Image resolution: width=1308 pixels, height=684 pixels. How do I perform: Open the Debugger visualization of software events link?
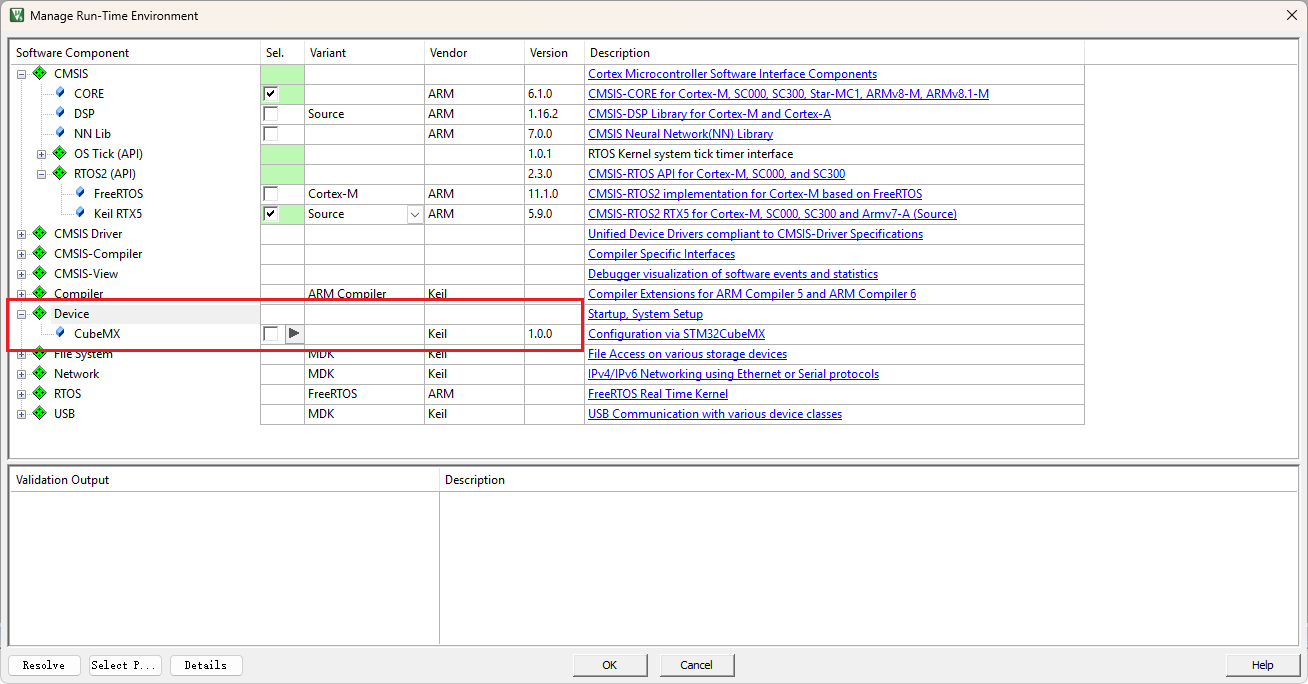coord(733,274)
